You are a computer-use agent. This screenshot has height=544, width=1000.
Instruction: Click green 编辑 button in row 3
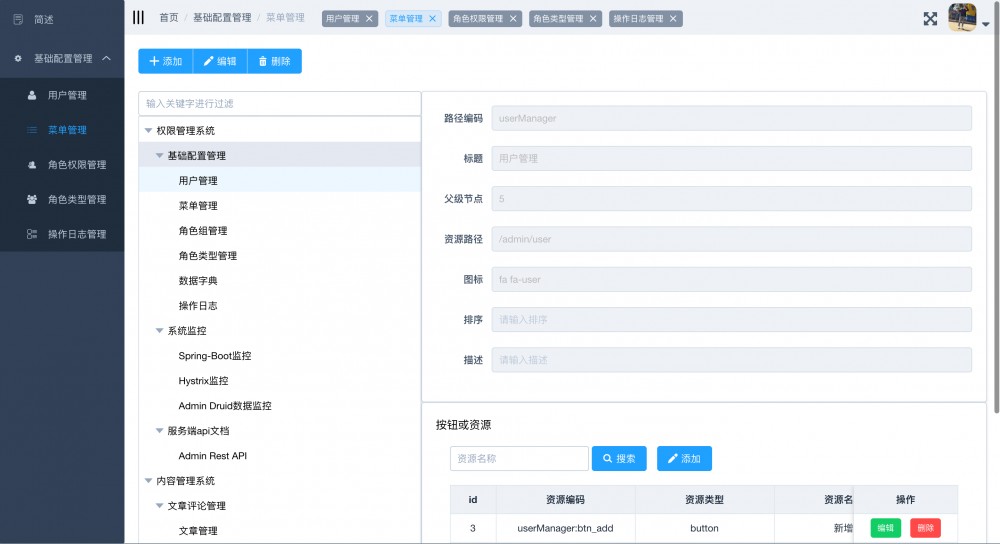point(885,528)
